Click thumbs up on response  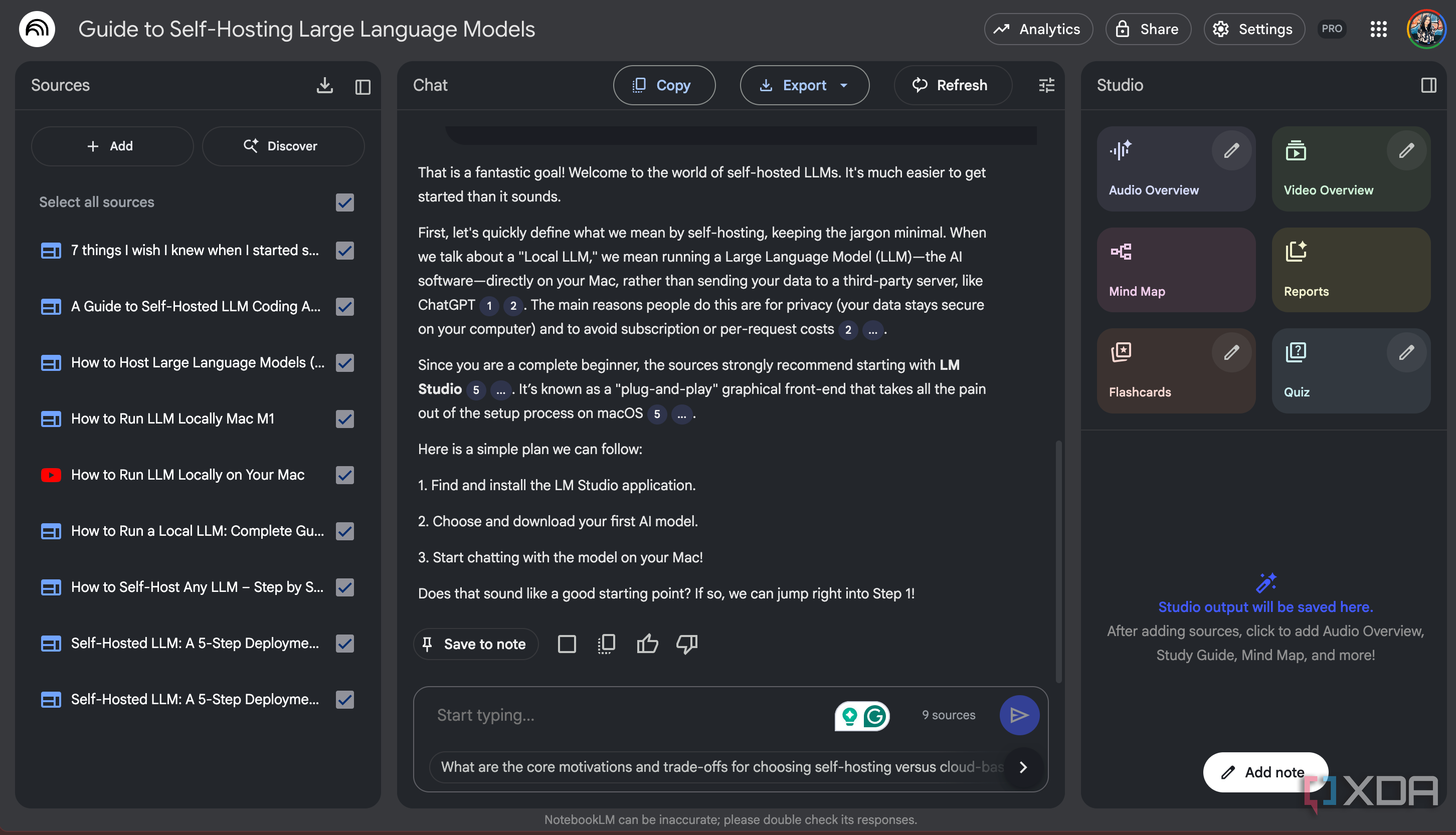(x=647, y=644)
